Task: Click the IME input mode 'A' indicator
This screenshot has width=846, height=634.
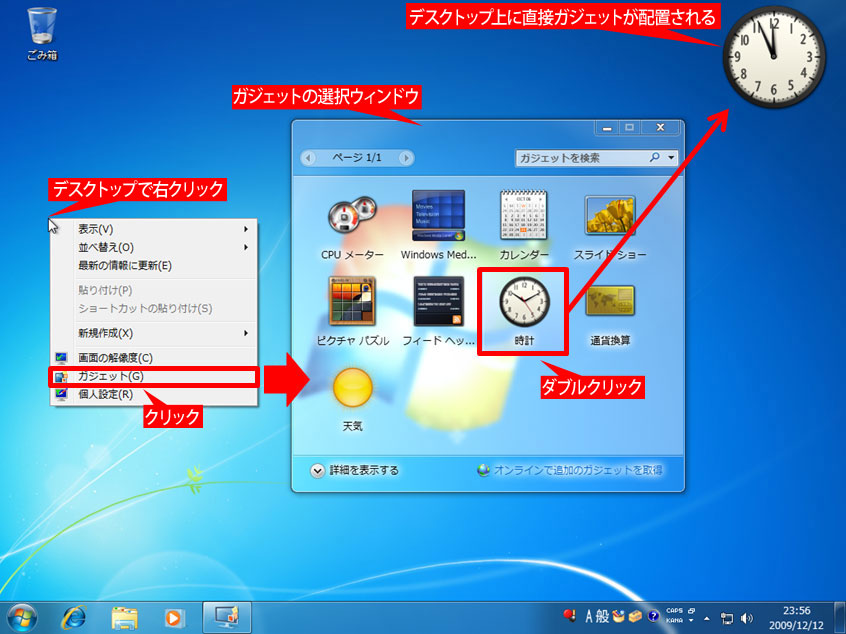Action: click(589, 616)
